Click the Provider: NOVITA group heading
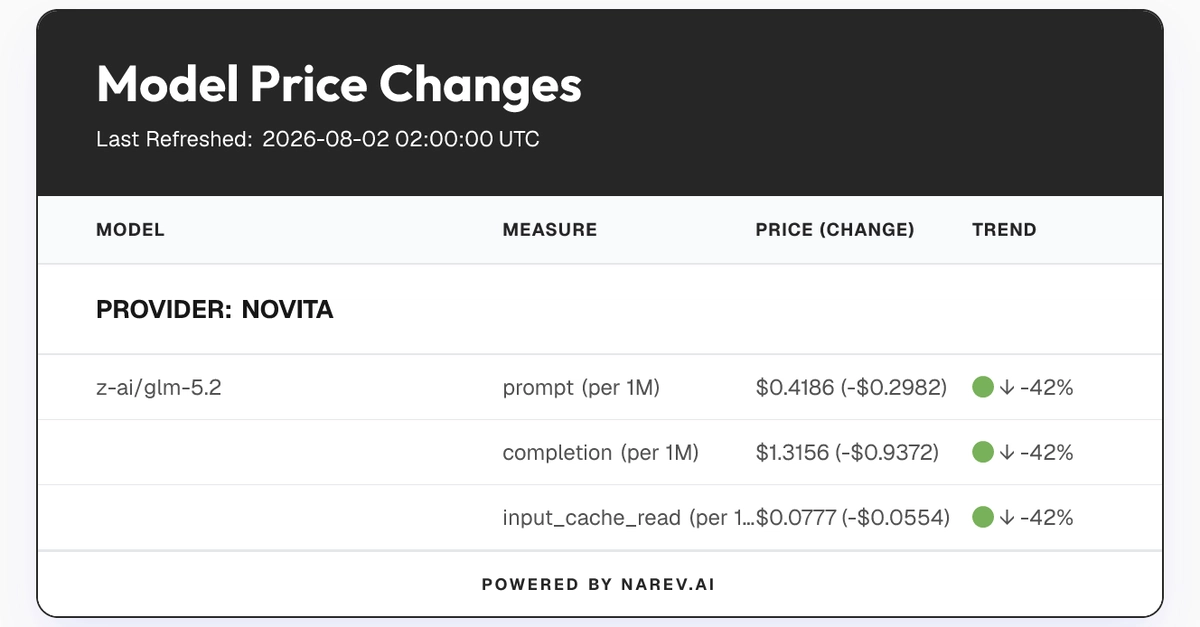Image resolution: width=1200 pixels, height=627 pixels. (215, 310)
